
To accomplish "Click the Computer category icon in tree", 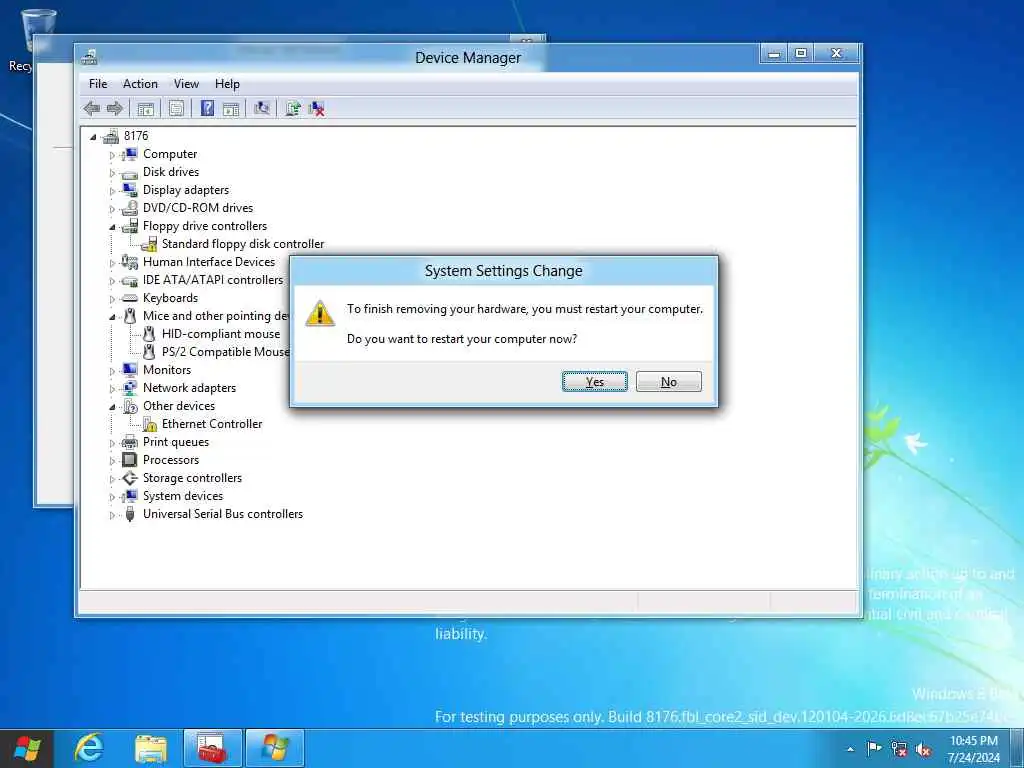I will tap(130, 154).
